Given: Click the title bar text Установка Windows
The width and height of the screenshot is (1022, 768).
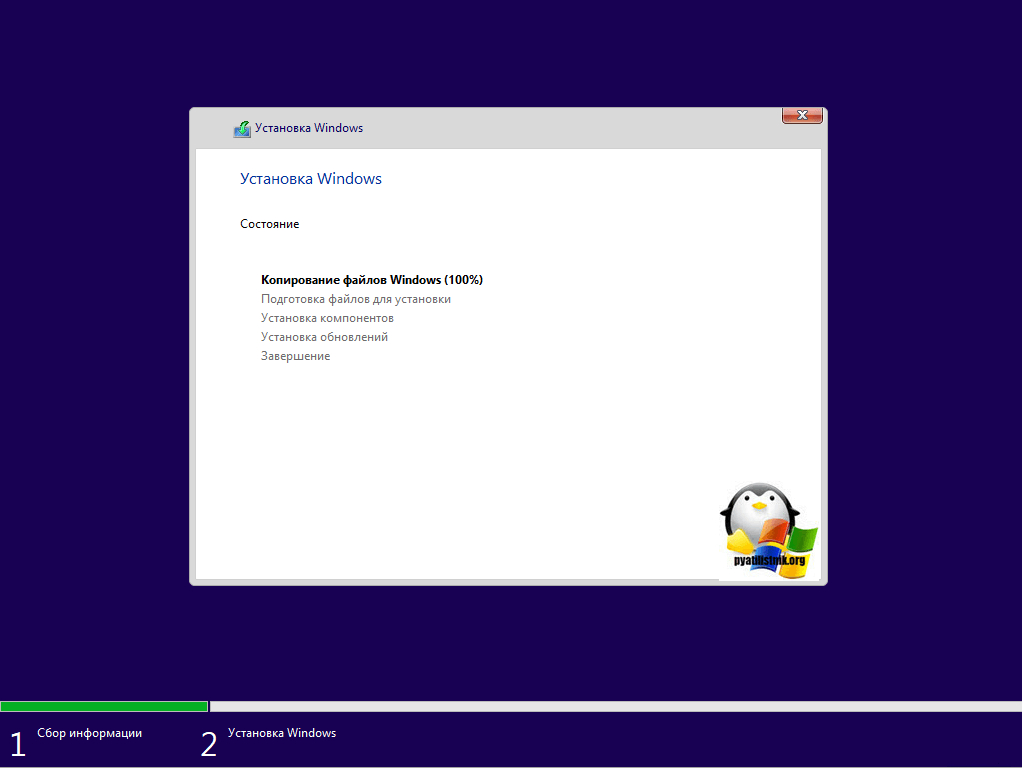Looking at the screenshot, I should point(309,128).
